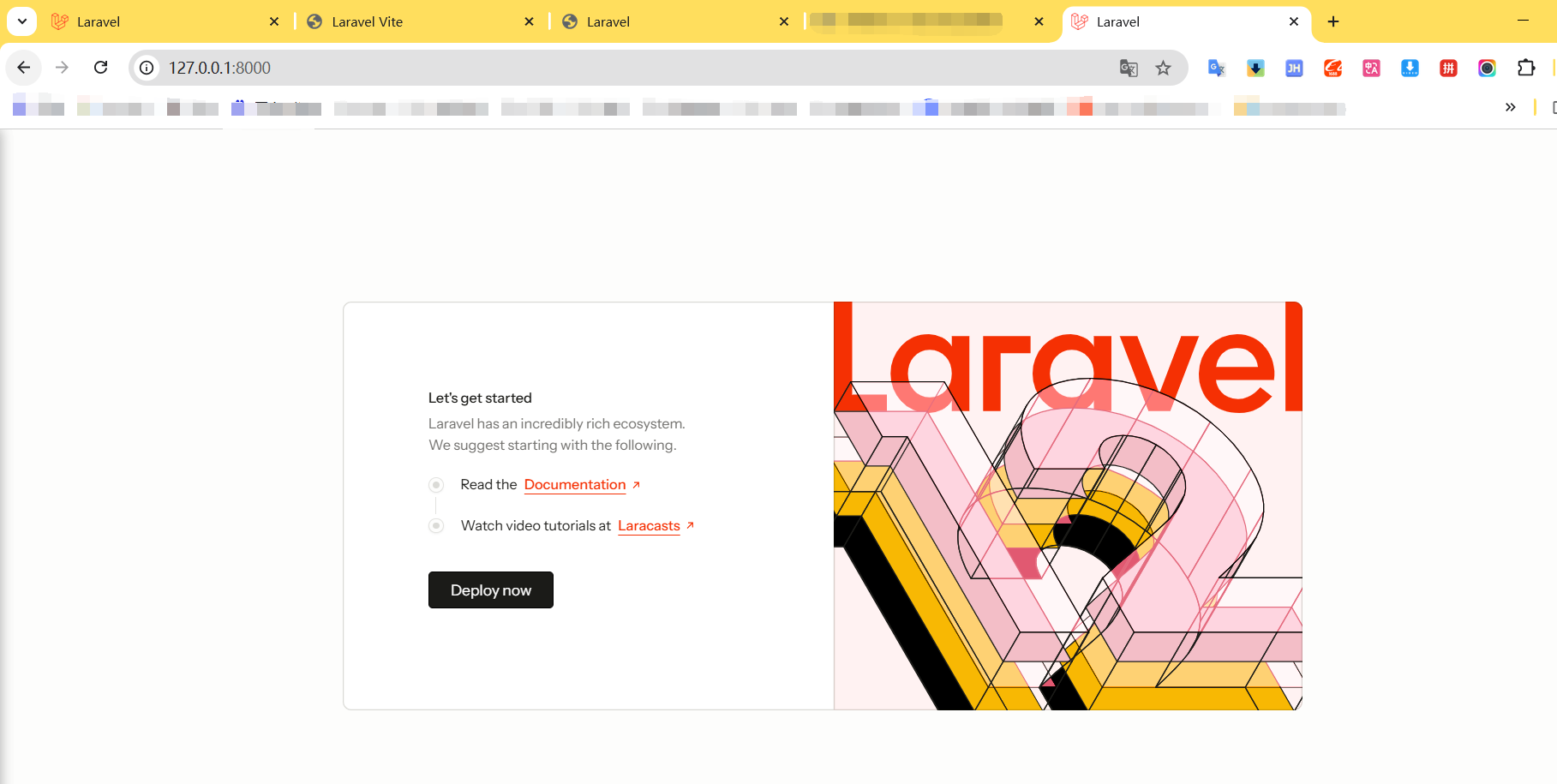Open the JH extension icon
Screen dimensions: 1557x784
pos(1294,68)
